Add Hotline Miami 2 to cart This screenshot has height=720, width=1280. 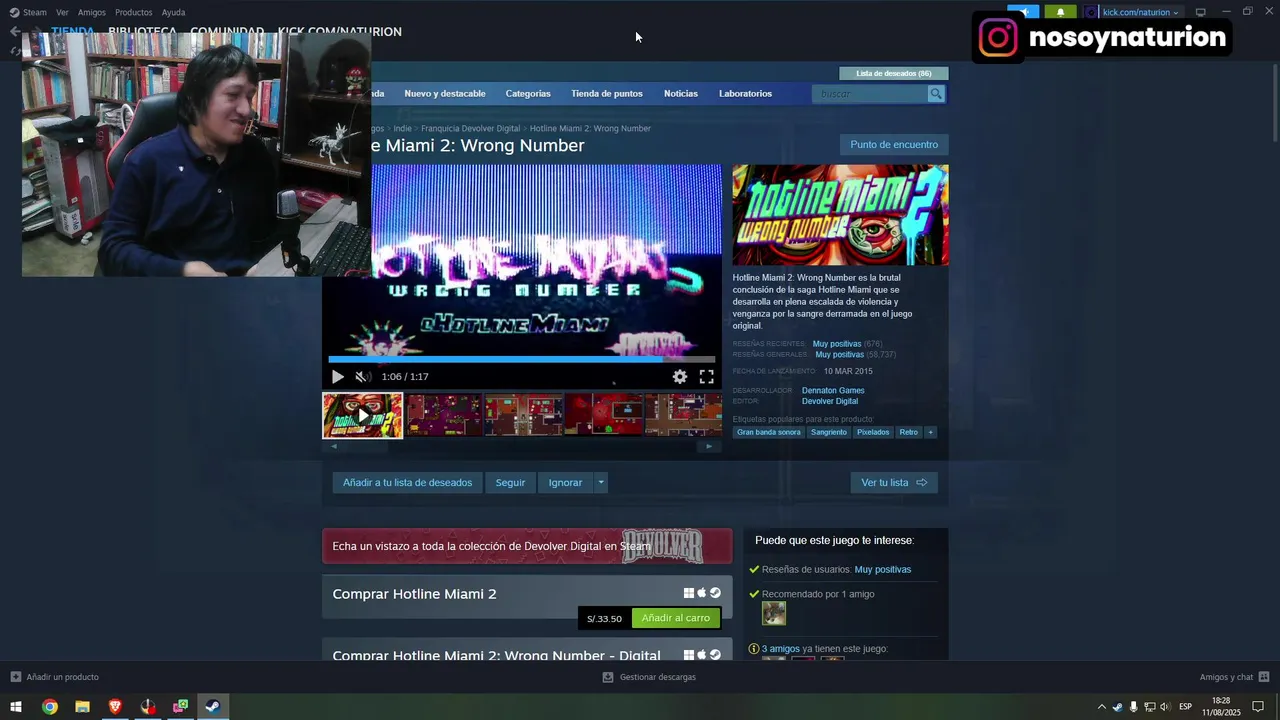[676, 618]
